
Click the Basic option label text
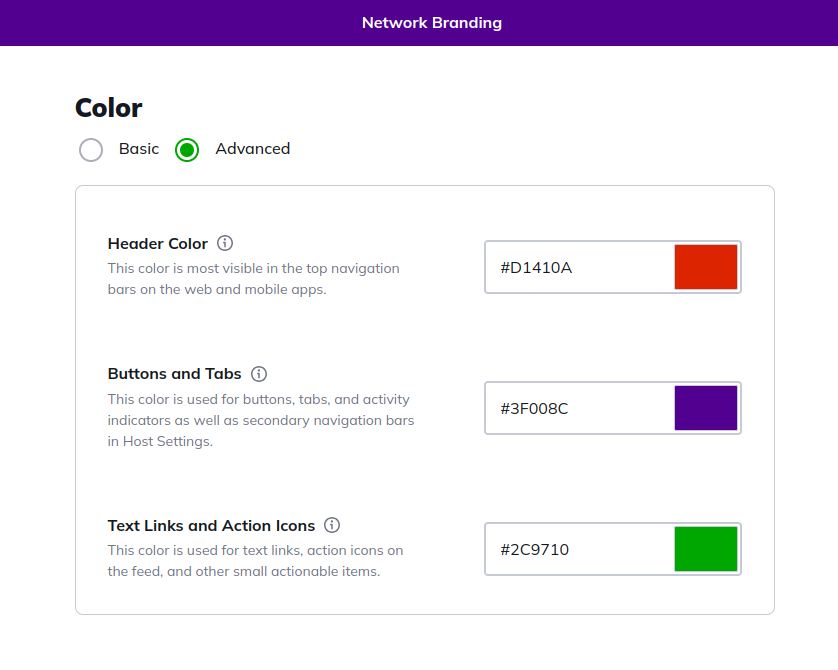[x=139, y=149]
